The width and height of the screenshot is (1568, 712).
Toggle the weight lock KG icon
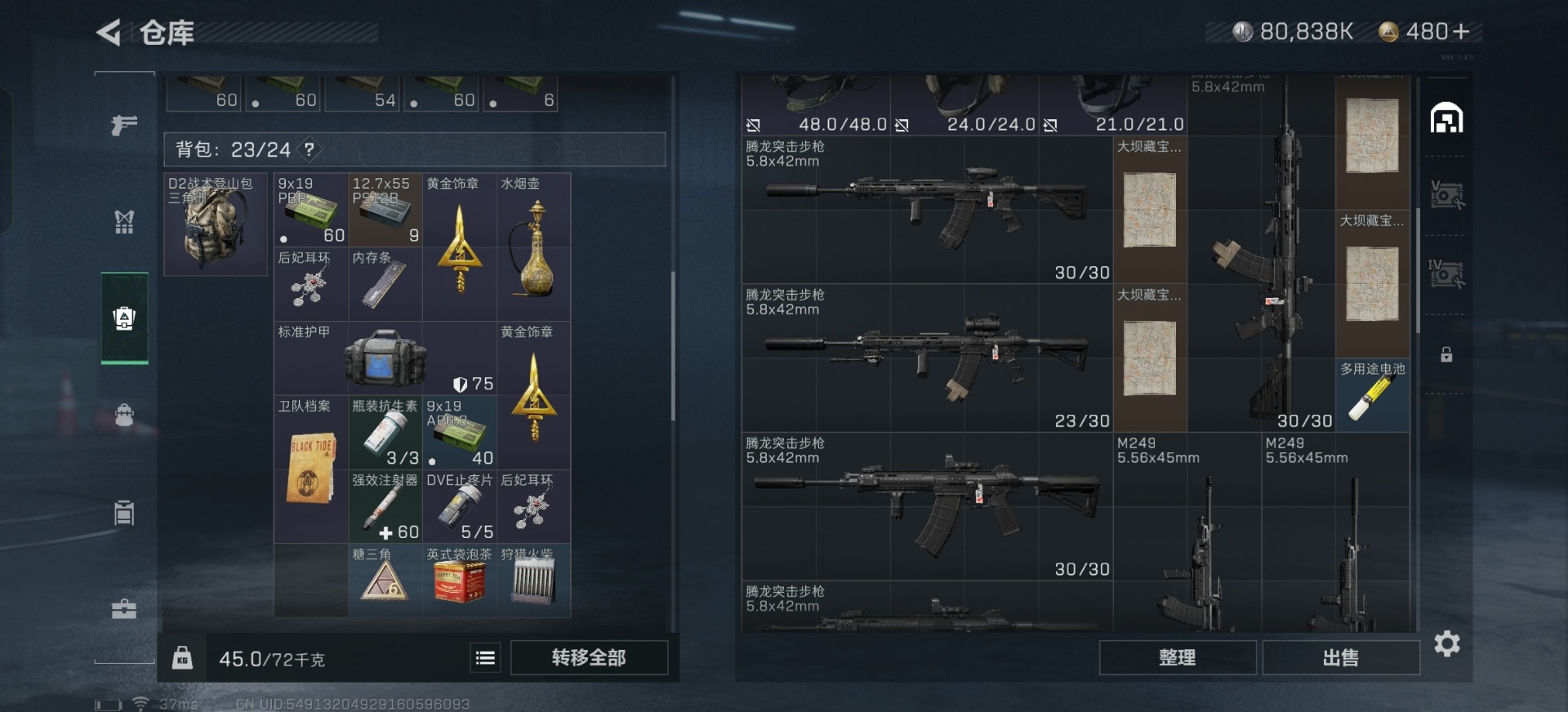182,657
